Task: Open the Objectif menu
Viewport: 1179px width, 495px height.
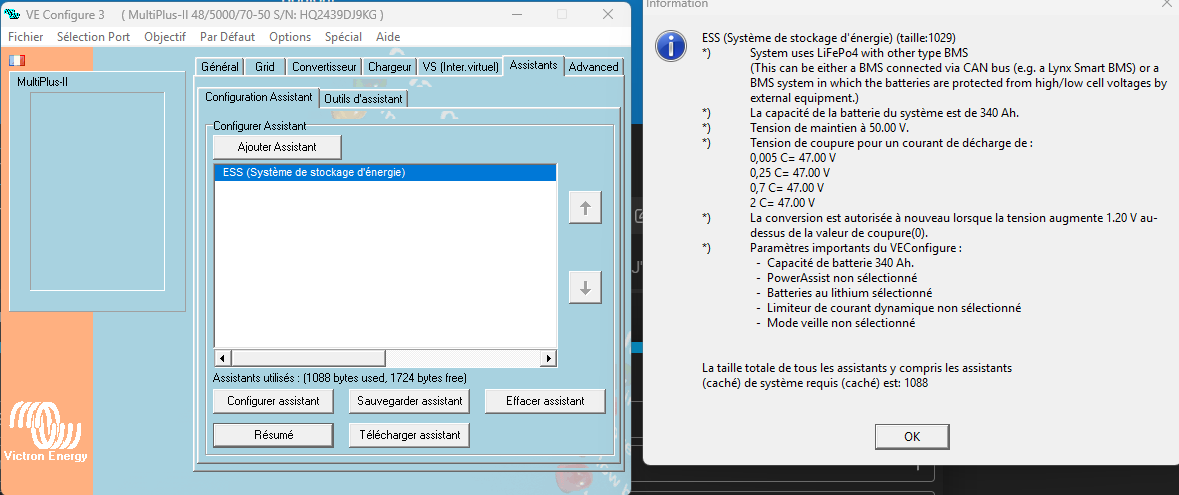Action: (x=165, y=37)
